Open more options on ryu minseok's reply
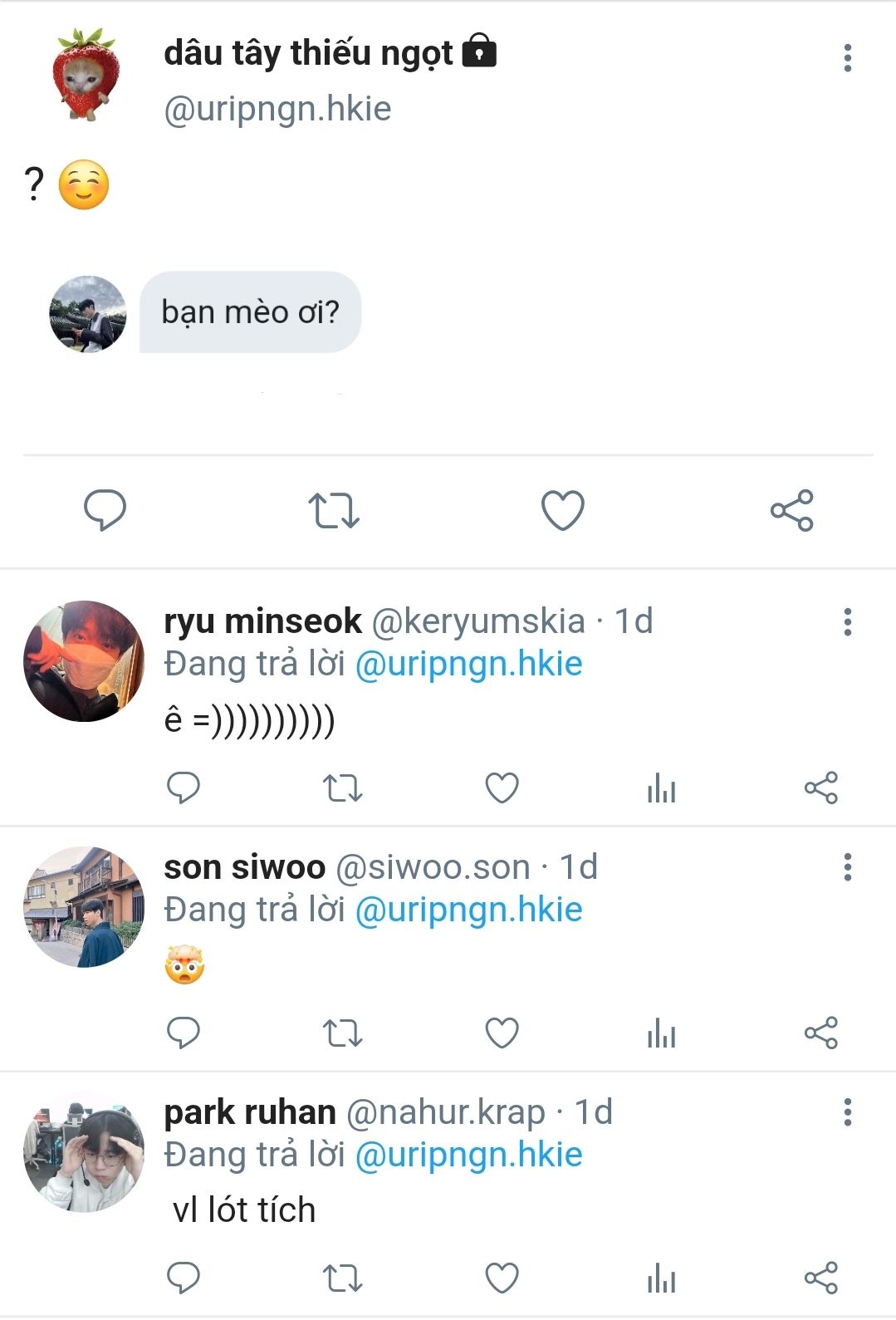Image resolution: width=896 pixels, height=1320 pixels. pyautogui.click(x=847, y=622)
